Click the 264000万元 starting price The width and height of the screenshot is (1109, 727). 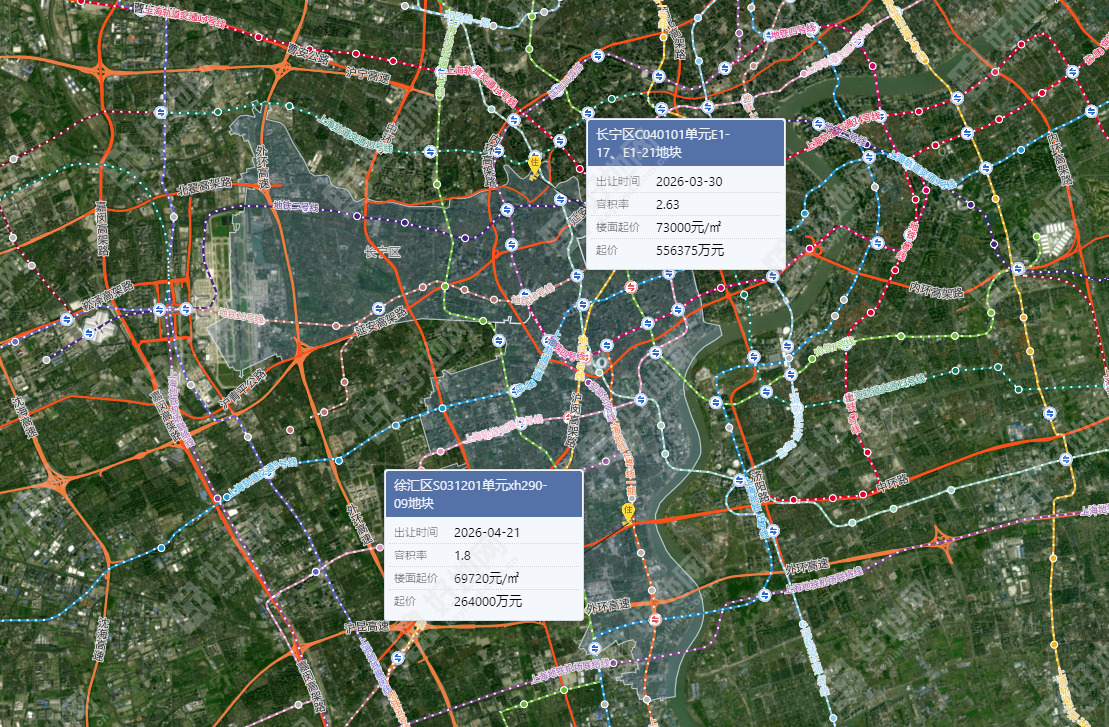(x=487, y=601)
